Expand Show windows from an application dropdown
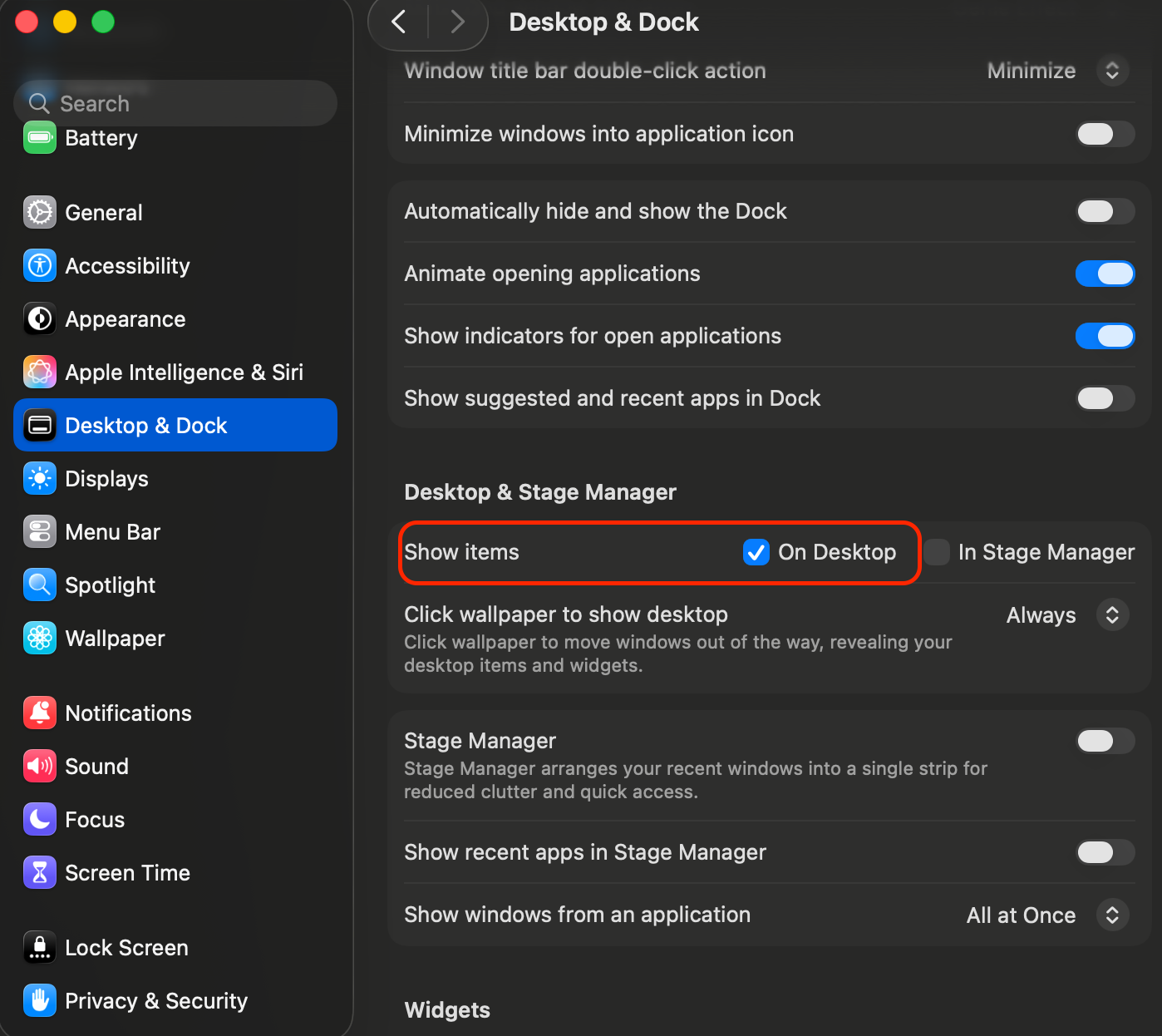Viewport: 1162px width, 1036px height. tap(1112, 915)
